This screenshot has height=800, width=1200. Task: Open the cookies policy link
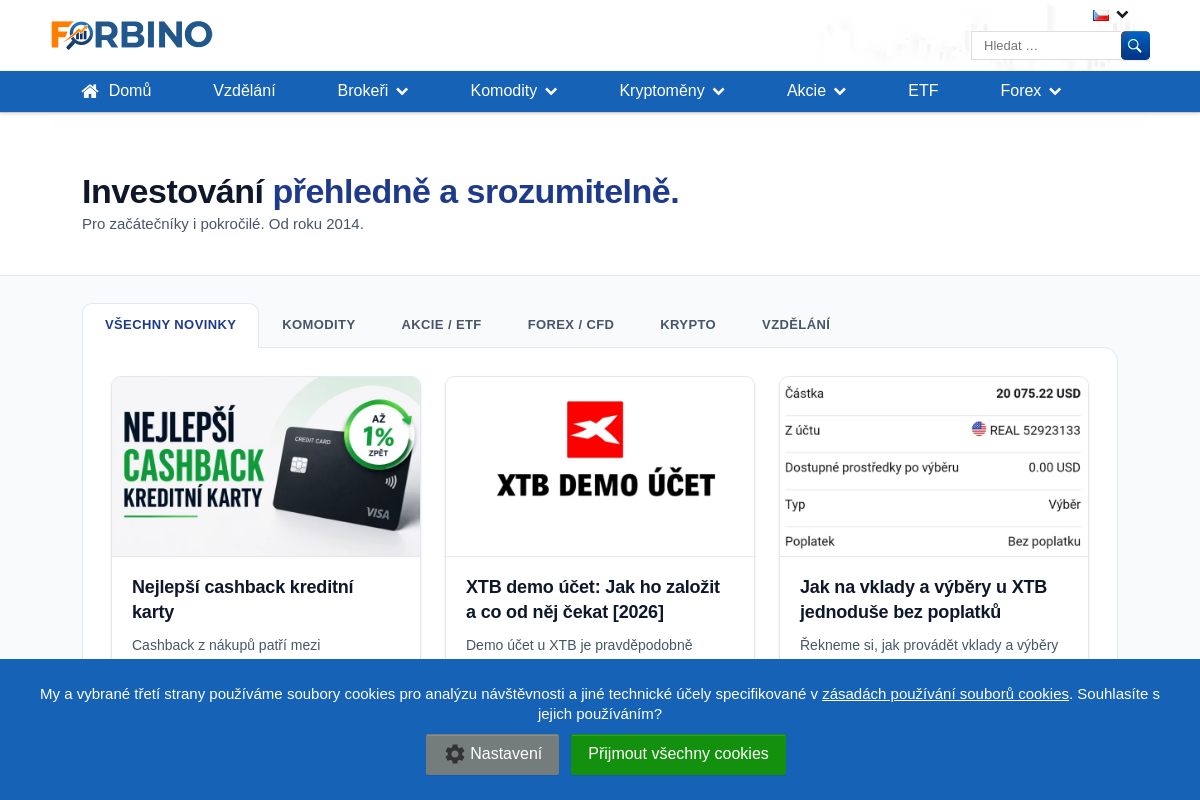tap(945, 694)
